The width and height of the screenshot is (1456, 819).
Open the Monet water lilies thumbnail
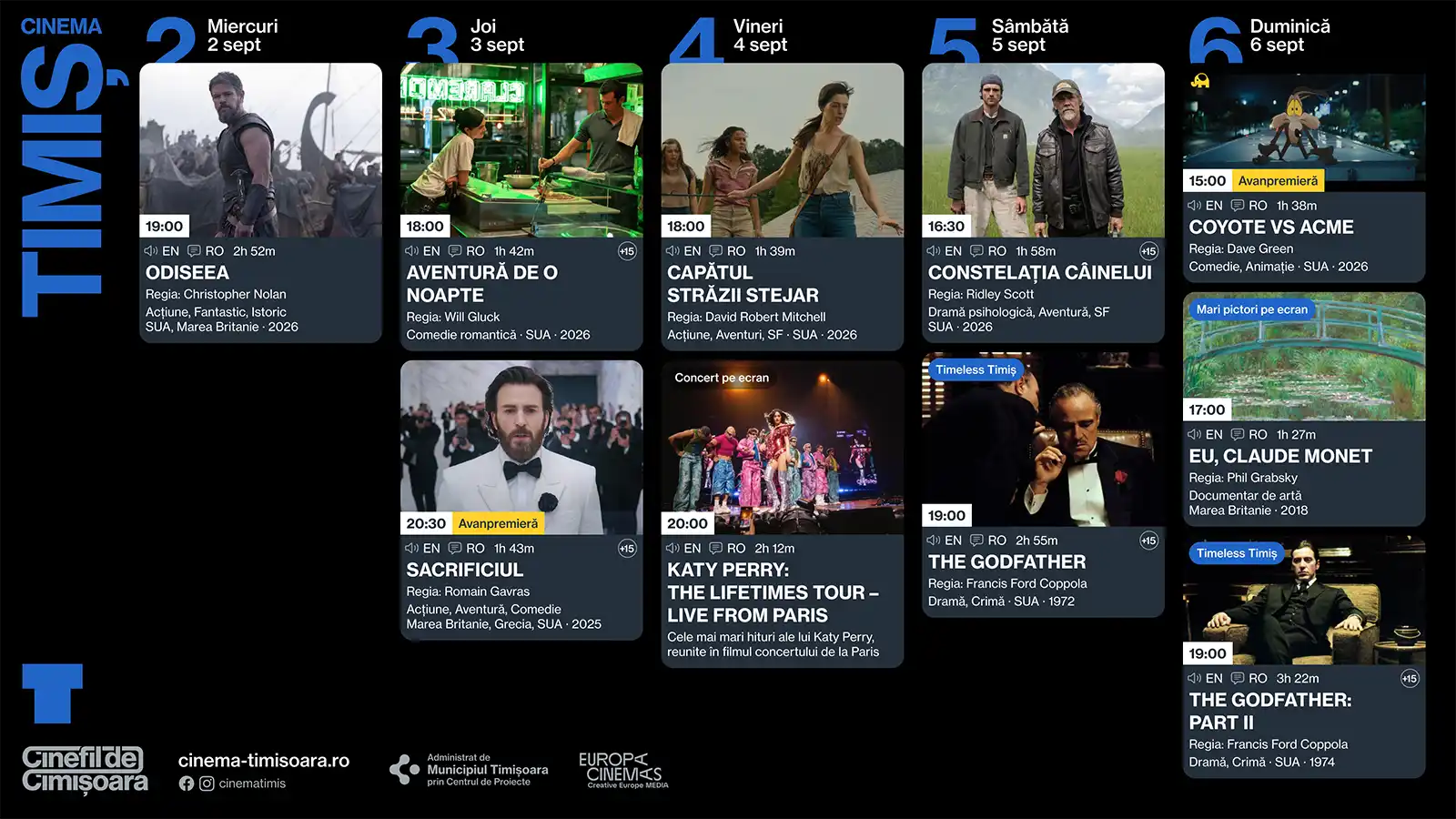(x=1304, y=357)
